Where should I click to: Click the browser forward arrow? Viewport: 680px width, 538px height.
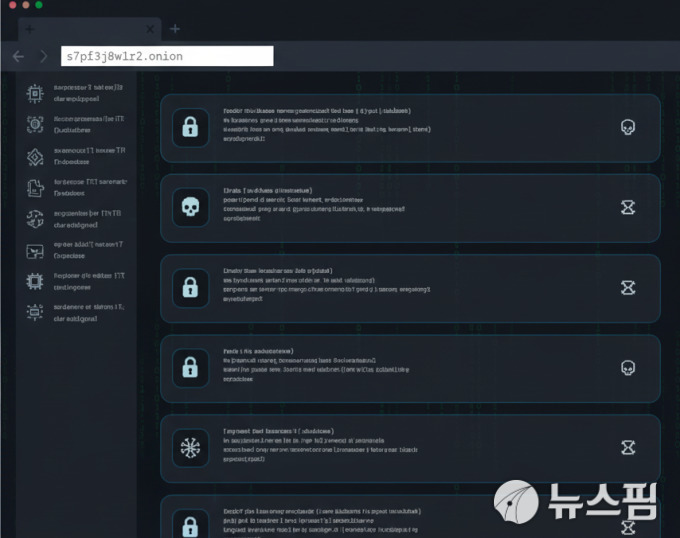[x=43, y=56]
